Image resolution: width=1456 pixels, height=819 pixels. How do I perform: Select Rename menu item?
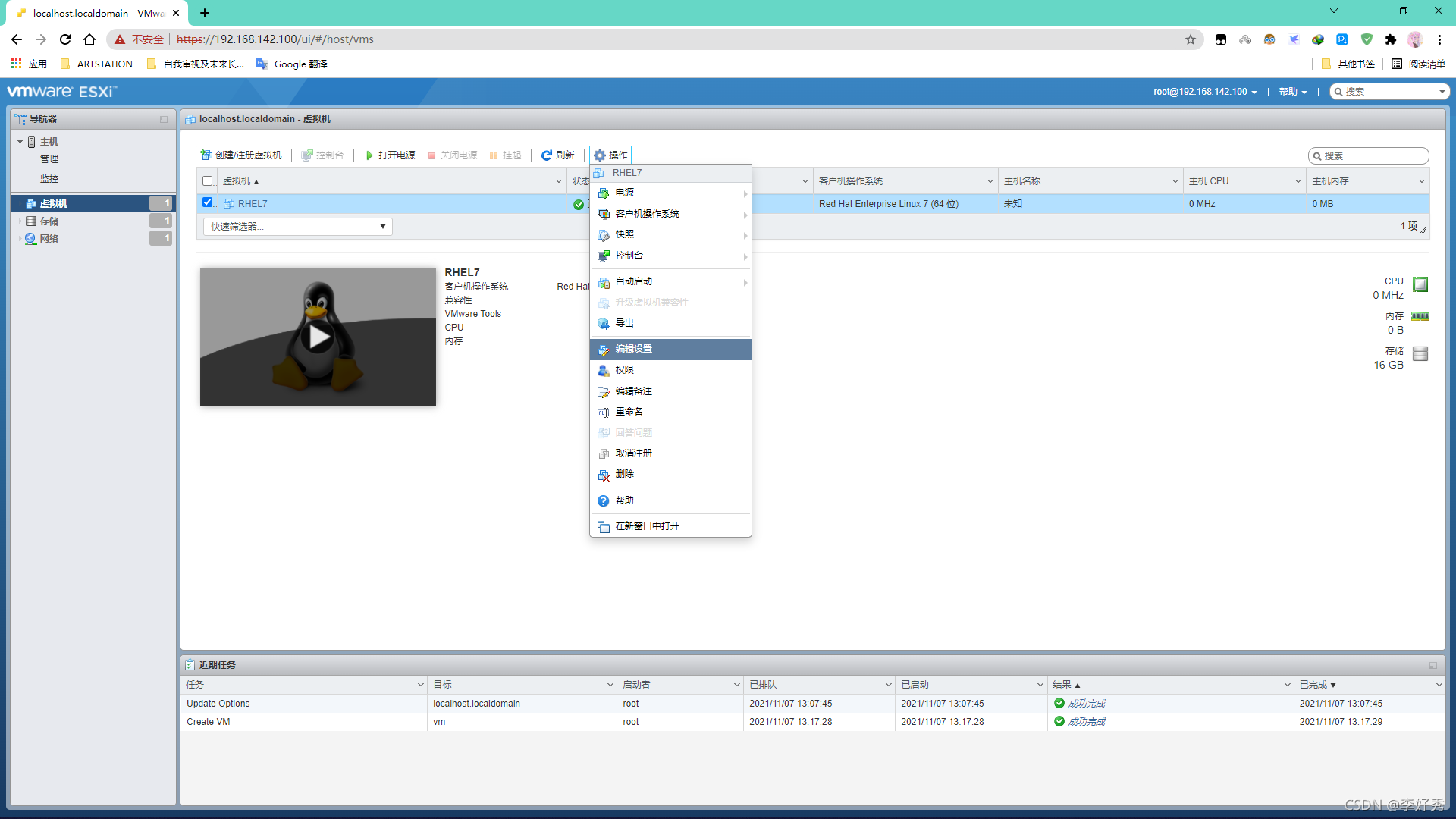coord(670,412)
